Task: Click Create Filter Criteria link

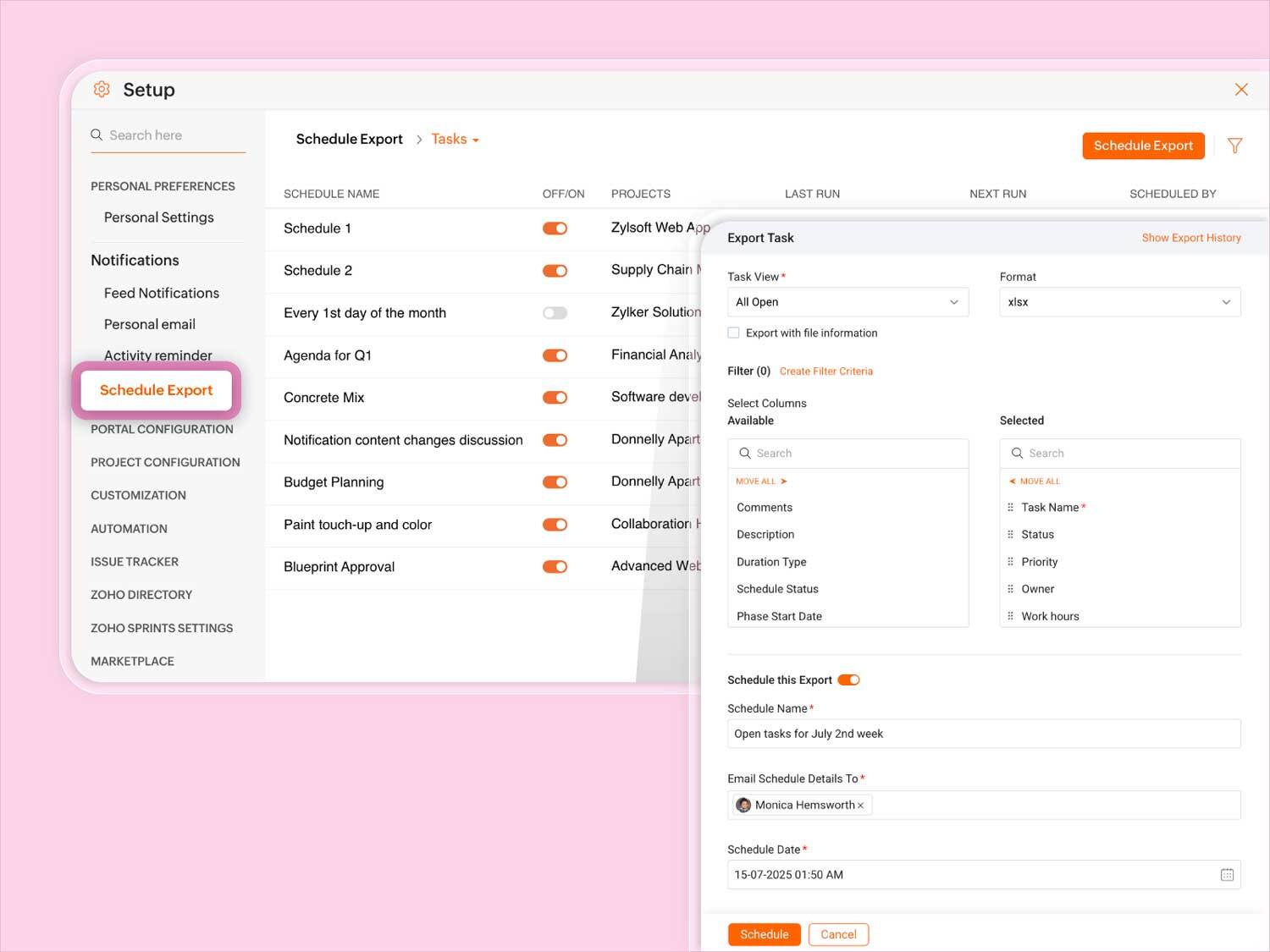Action: click(x=825, y=371)
